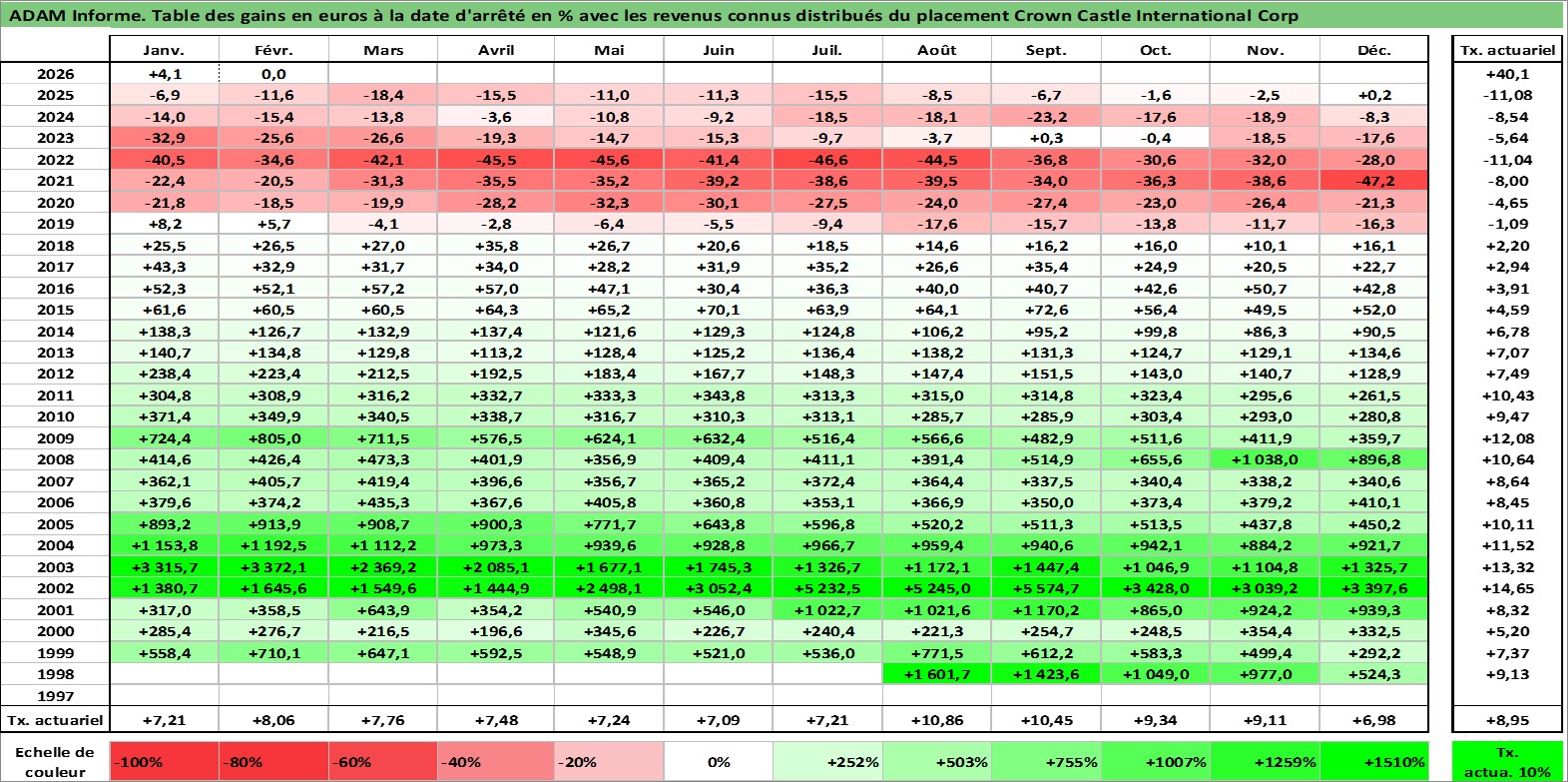Select the Sept. column header
The image size is (1568, 782).
point(1046,50)
